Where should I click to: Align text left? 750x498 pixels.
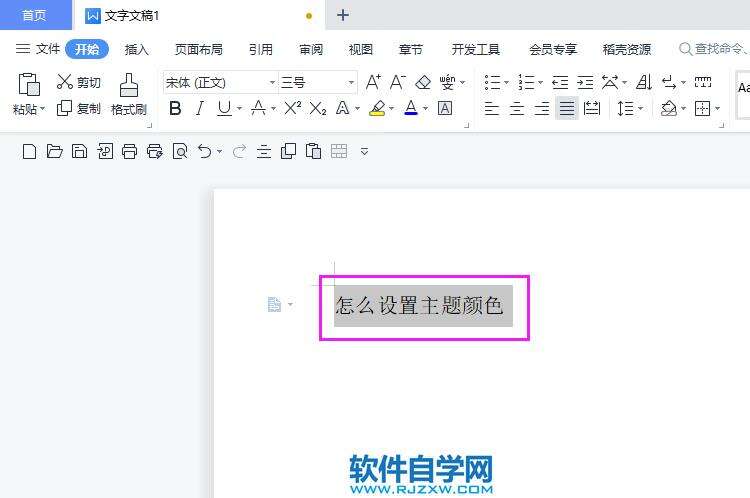click(492, 109)
